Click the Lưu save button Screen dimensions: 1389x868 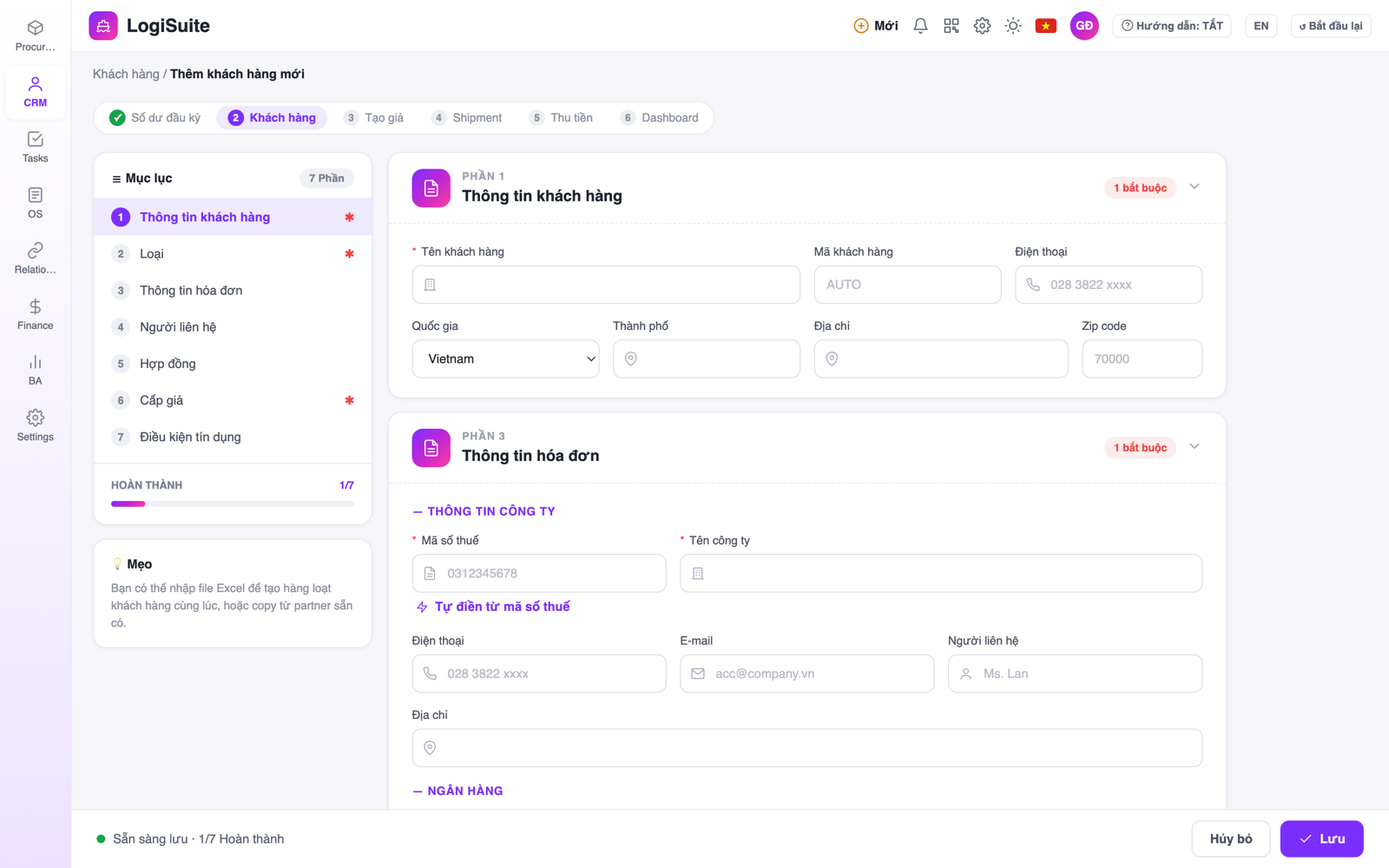(1321, 838)
